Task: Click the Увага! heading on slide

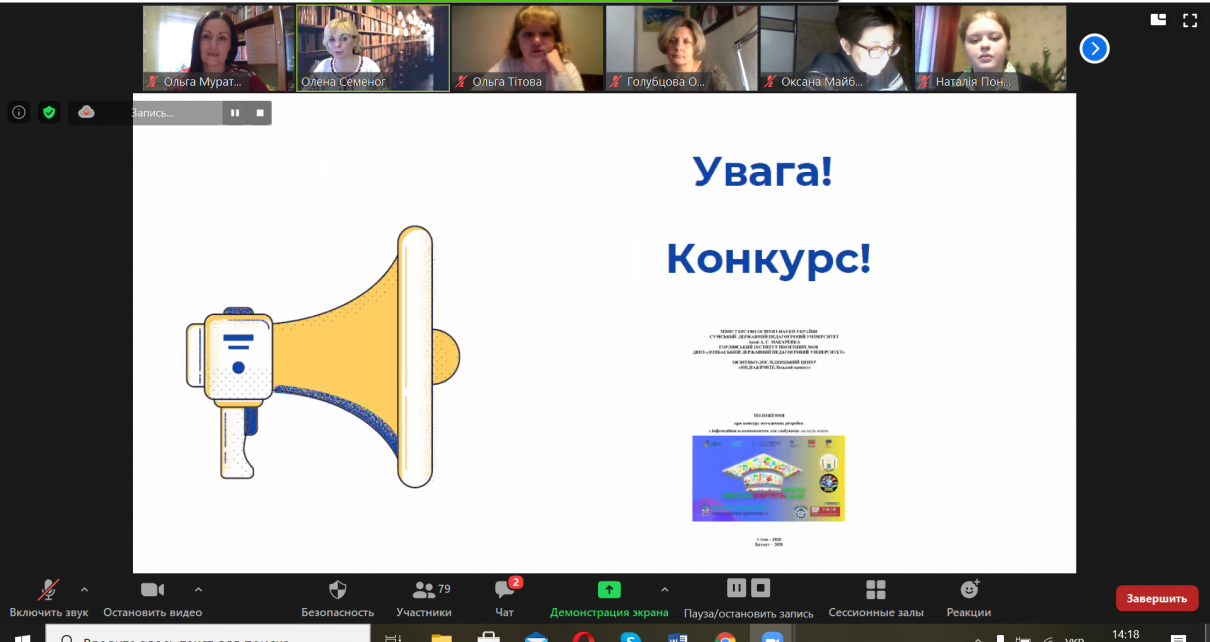Action: 764,171
